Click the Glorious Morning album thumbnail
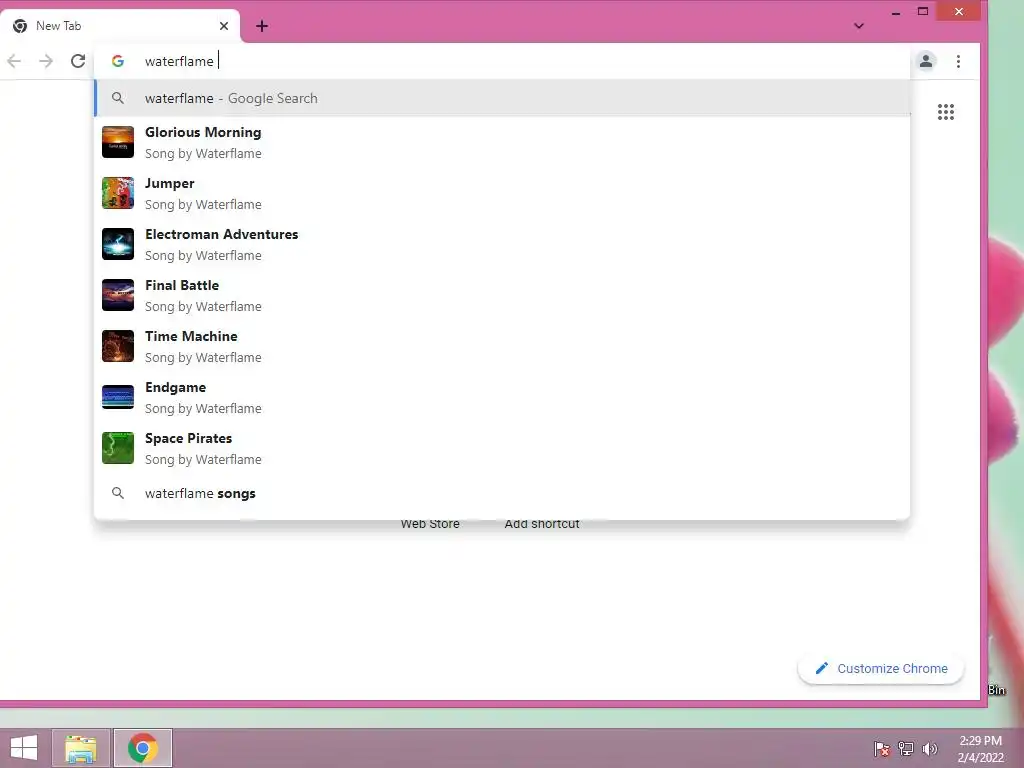The height and width of the screenshot is (768, 1024). point(118,142)
